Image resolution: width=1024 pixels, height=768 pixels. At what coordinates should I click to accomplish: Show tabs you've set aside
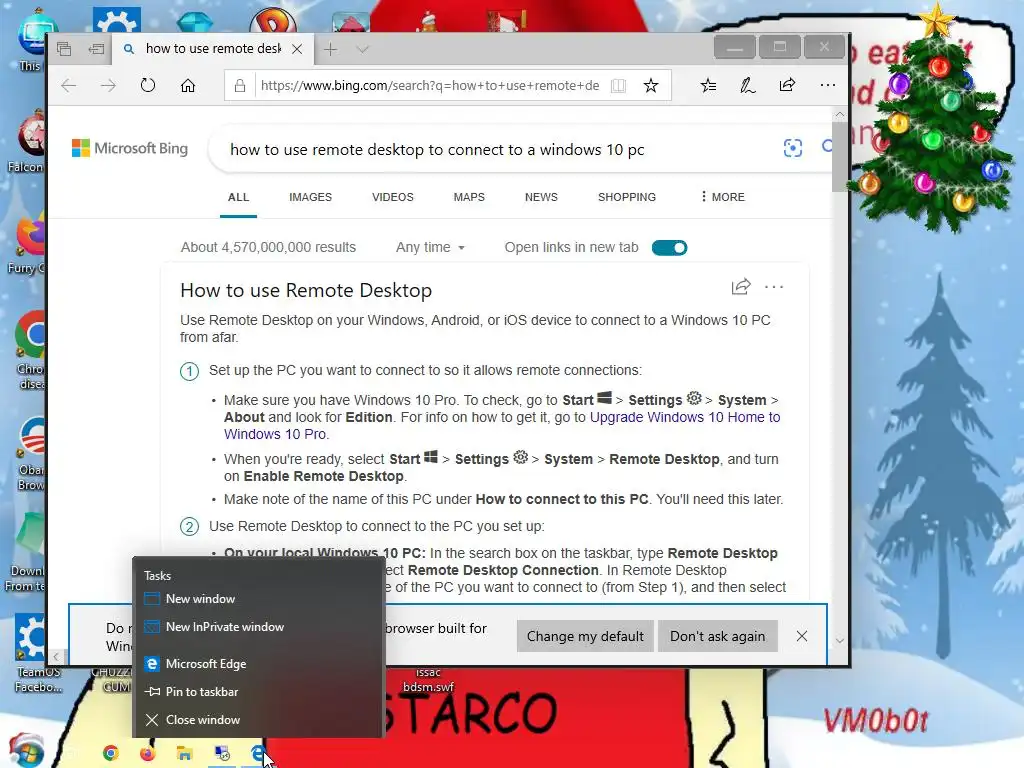[x=64, y=49]
